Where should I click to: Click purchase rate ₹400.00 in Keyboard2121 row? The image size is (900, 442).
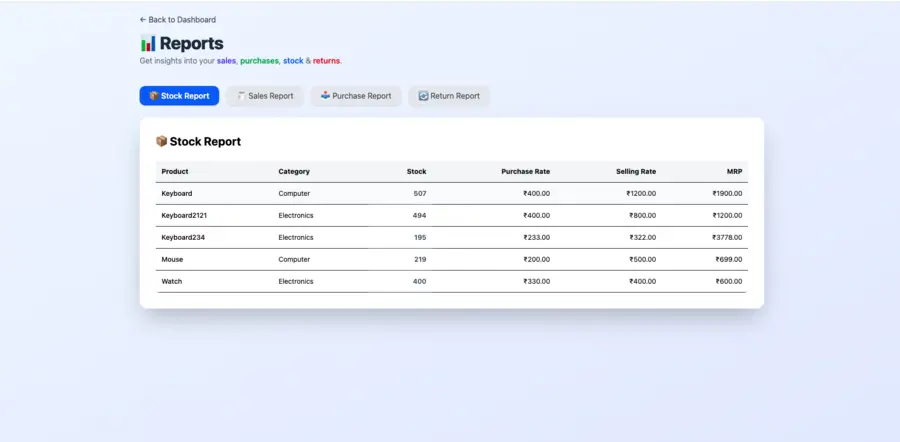[x=537, y=215]
